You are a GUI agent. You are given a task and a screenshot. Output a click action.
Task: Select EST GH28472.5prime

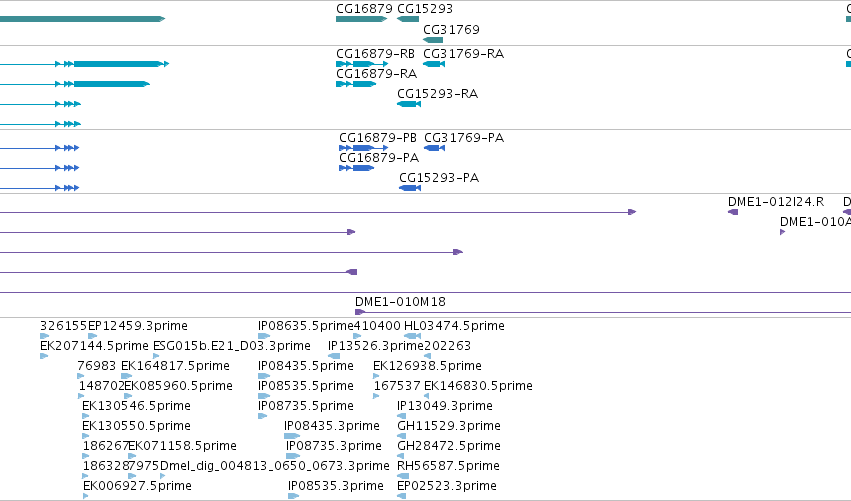pos(448,446)
